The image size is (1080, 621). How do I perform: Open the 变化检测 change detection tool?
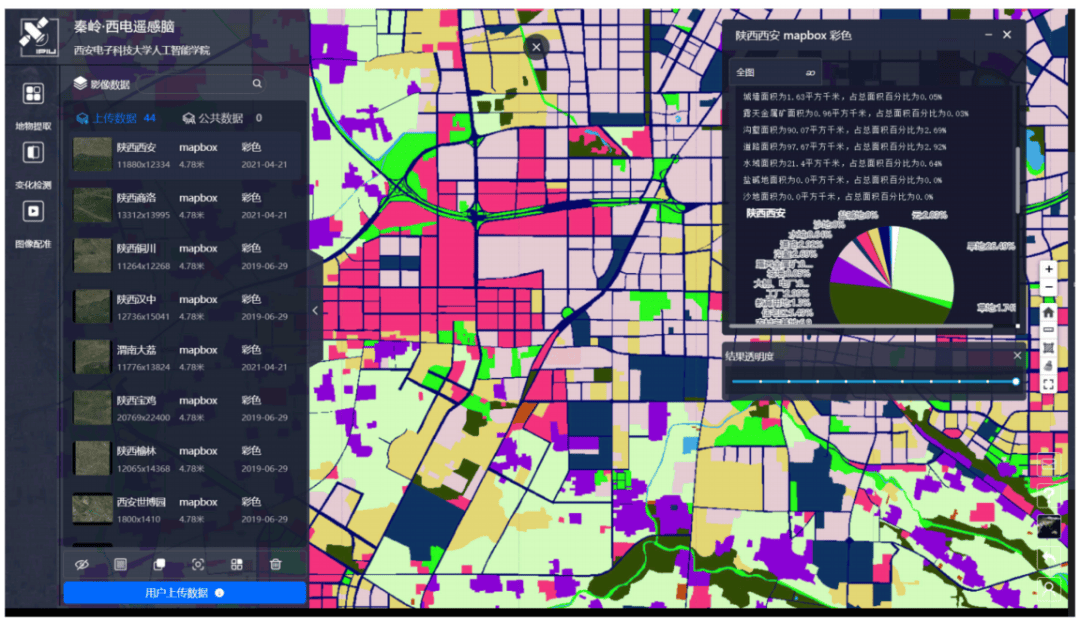coord(33,153)
